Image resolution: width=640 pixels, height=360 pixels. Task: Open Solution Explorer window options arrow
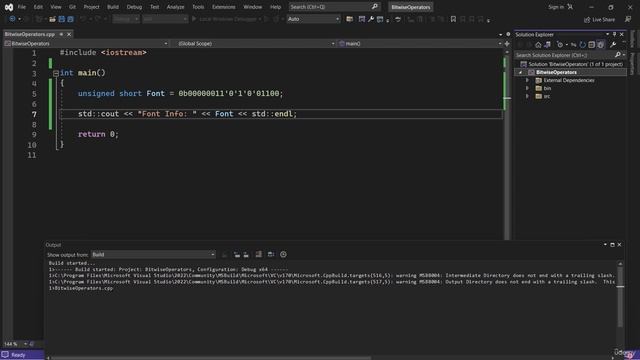tap(607, 34)
